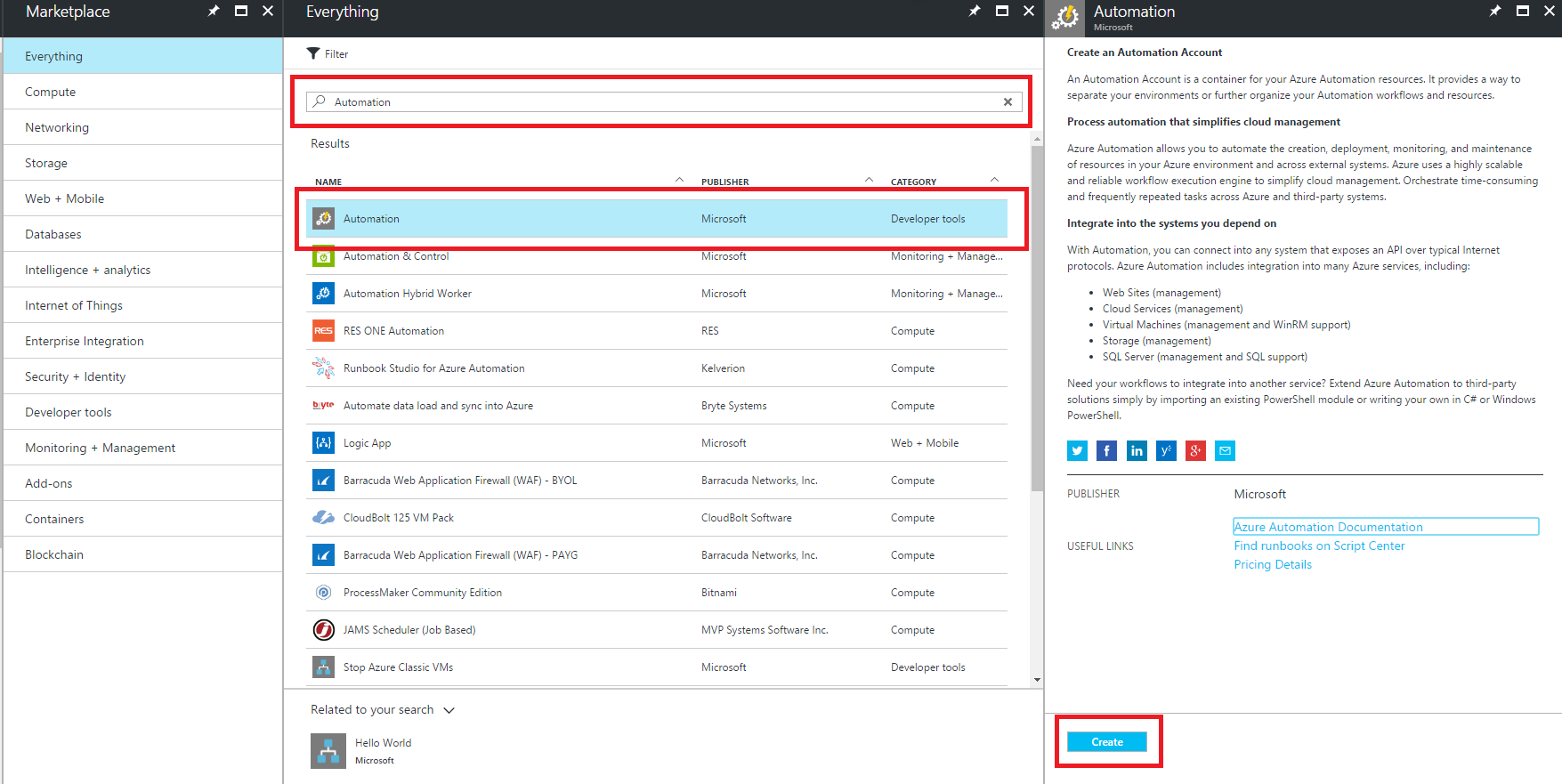Open Find runbooks on Script Center link
This screenshot has width=1562, height=784.
(1319, 546)
